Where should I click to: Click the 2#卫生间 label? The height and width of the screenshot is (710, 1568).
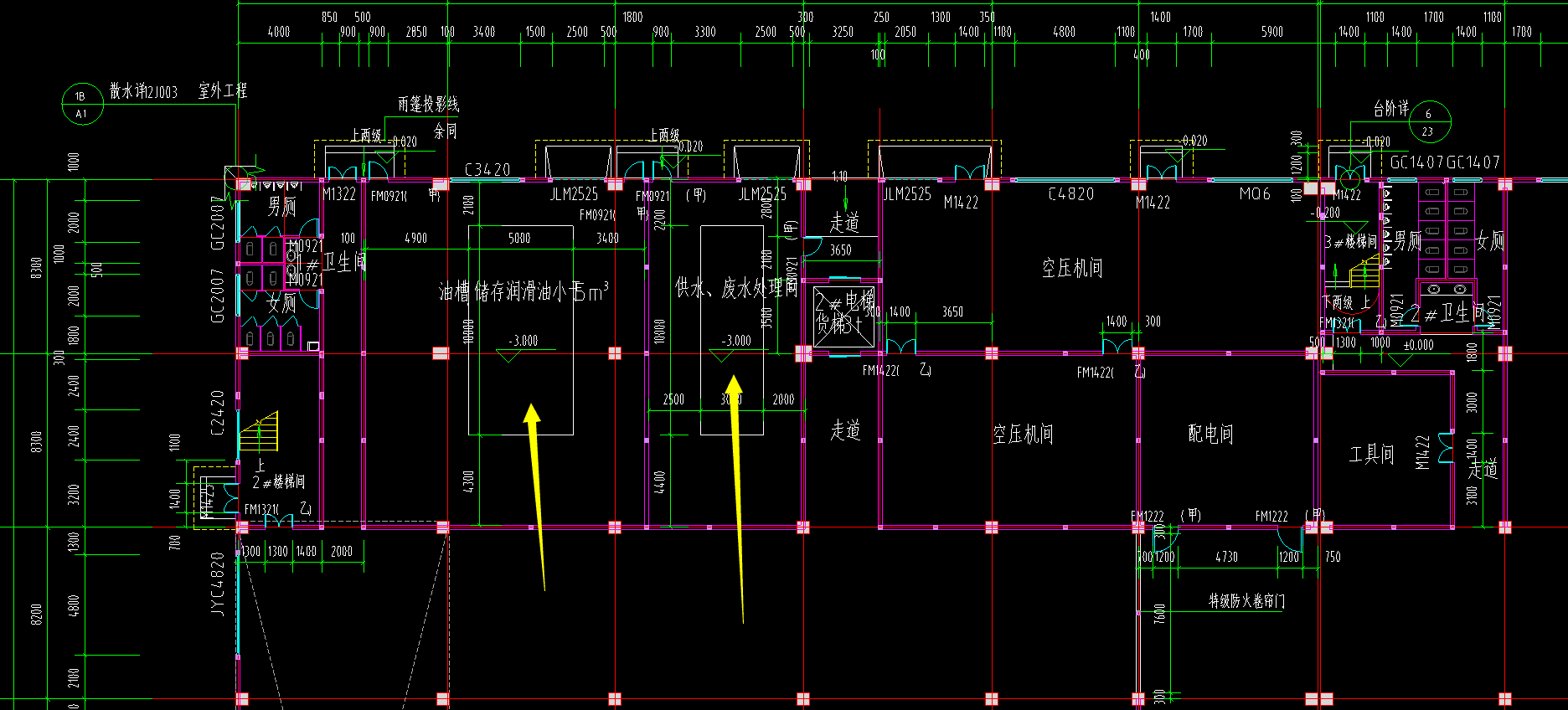coord(1447,314)
